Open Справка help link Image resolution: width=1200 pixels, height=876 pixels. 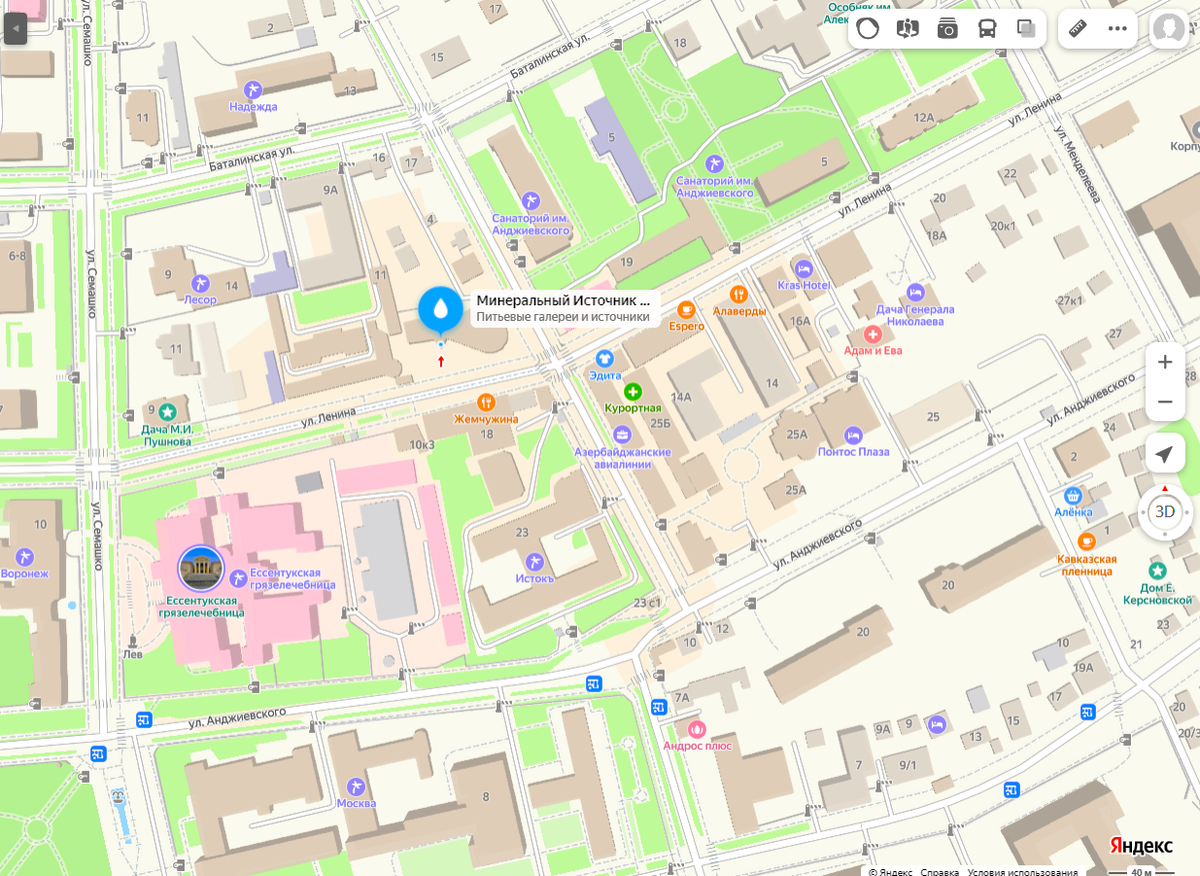(939, 871)
